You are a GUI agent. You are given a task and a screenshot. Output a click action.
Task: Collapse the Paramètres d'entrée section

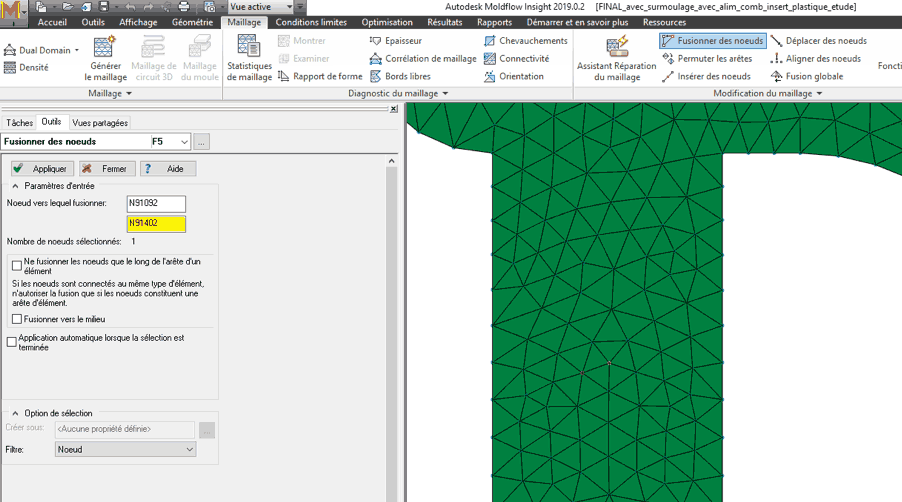point(16,186)
